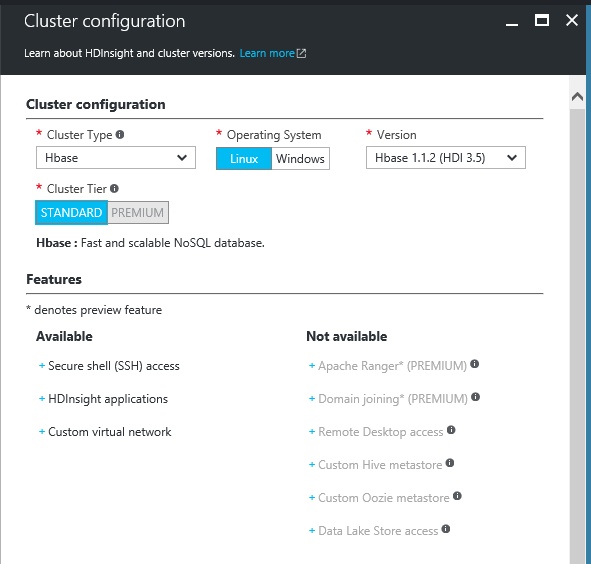Viewport: 591px width, 564px height.
Task: Click the scrollbar up arrow
Action: point(577,97)
